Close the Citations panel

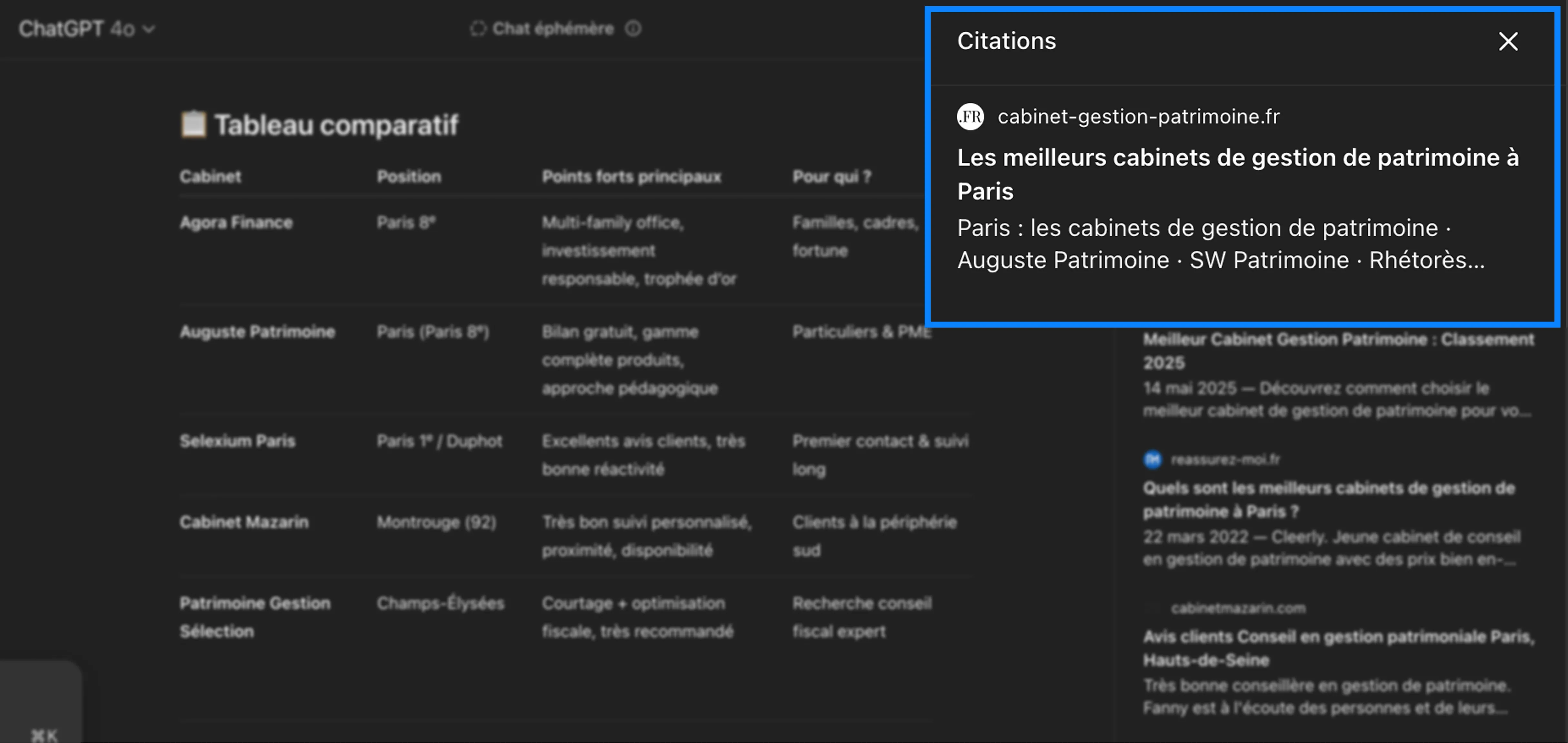click(1508, 41)
